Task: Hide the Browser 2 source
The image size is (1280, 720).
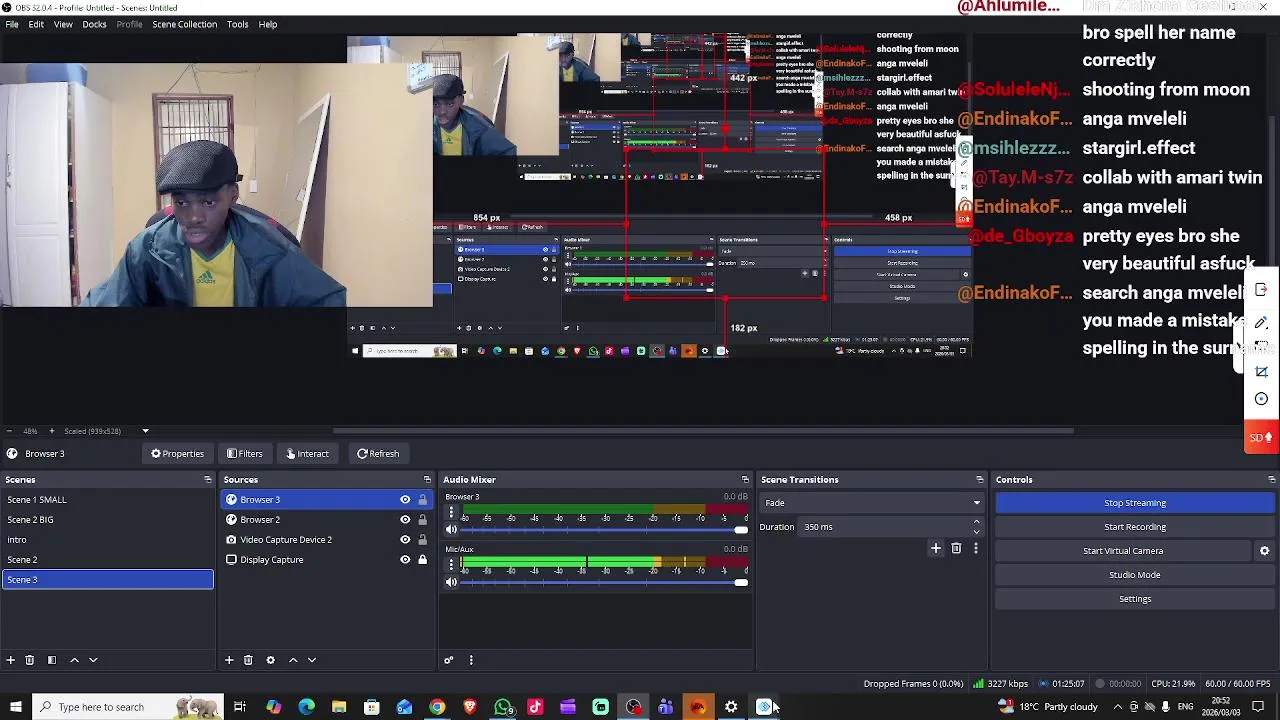Action: (x=405, y=520)
